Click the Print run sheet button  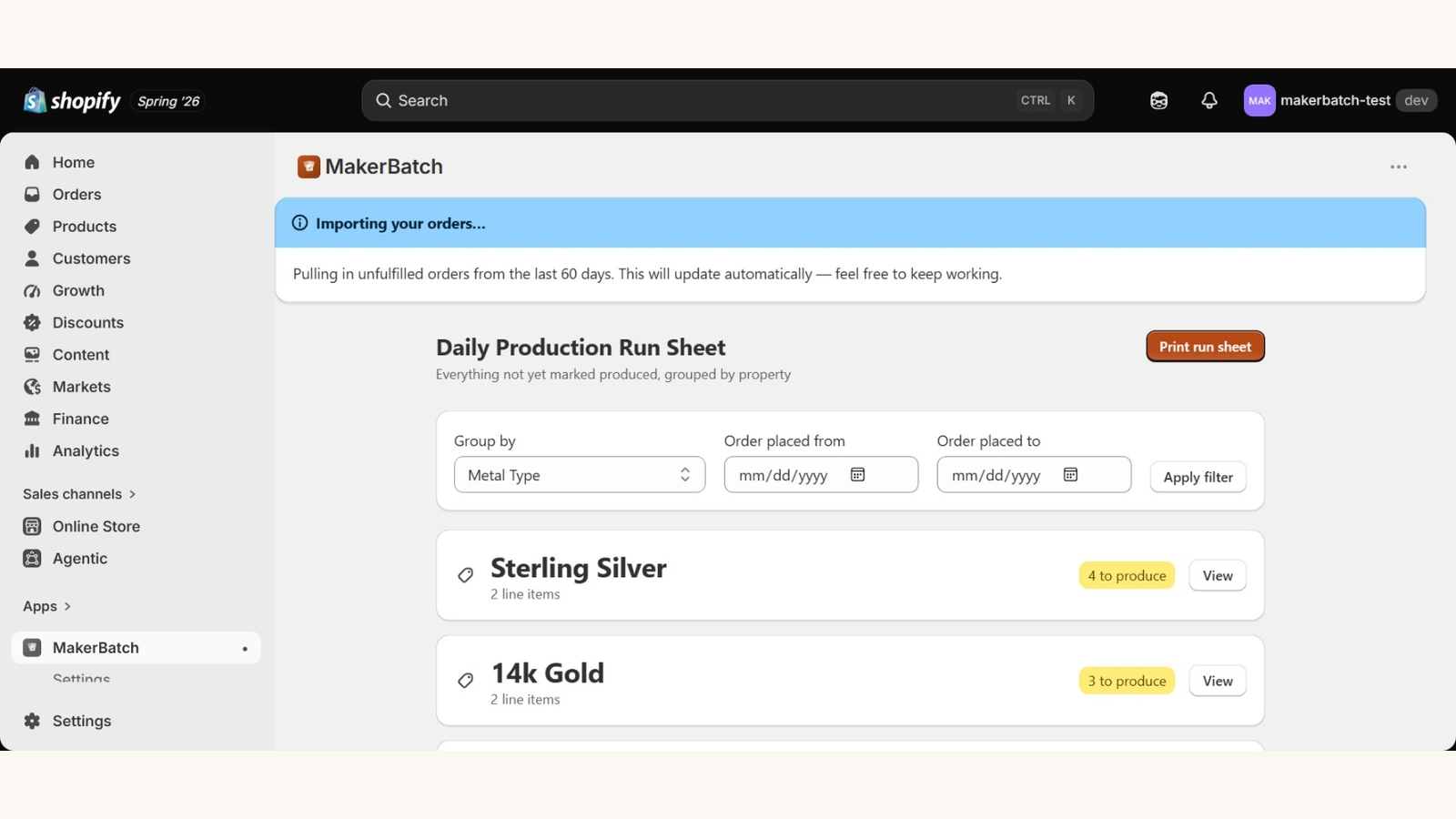coord(1205,346)
